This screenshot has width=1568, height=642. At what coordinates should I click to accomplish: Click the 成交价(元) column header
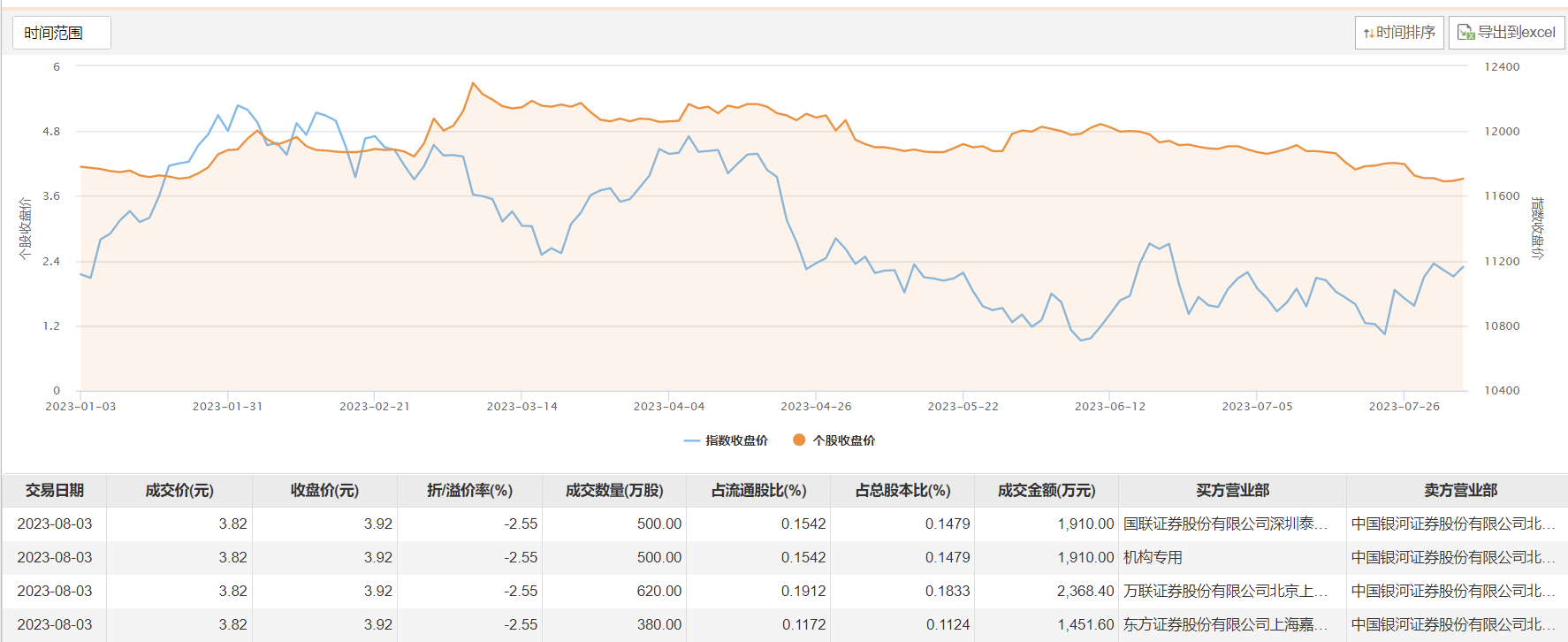(x=179, y=490)
